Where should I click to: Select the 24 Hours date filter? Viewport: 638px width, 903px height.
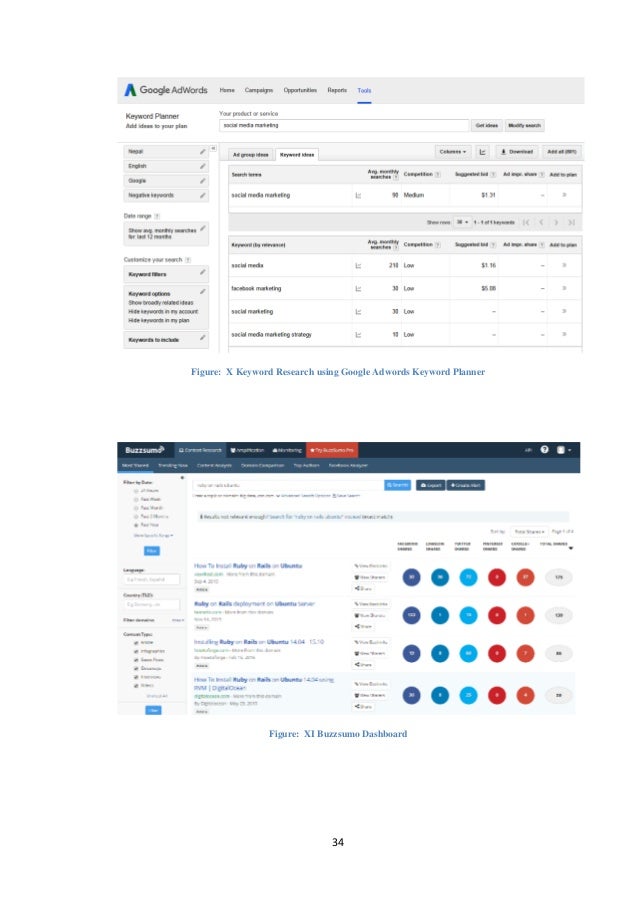click(136, 491)
